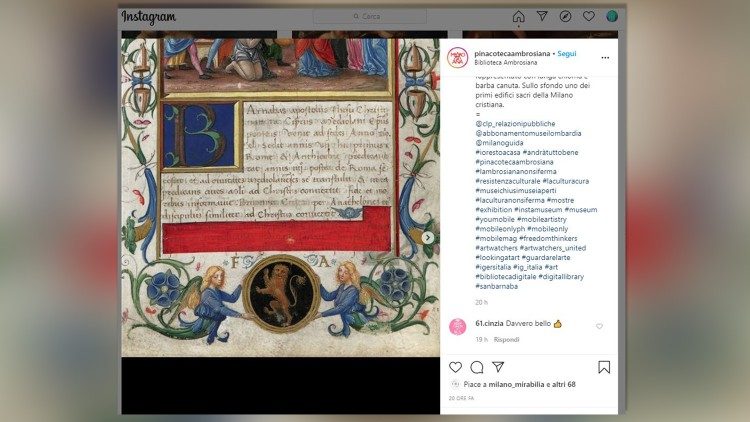Open direct messages paper plane in header

[x=542, y=16]
